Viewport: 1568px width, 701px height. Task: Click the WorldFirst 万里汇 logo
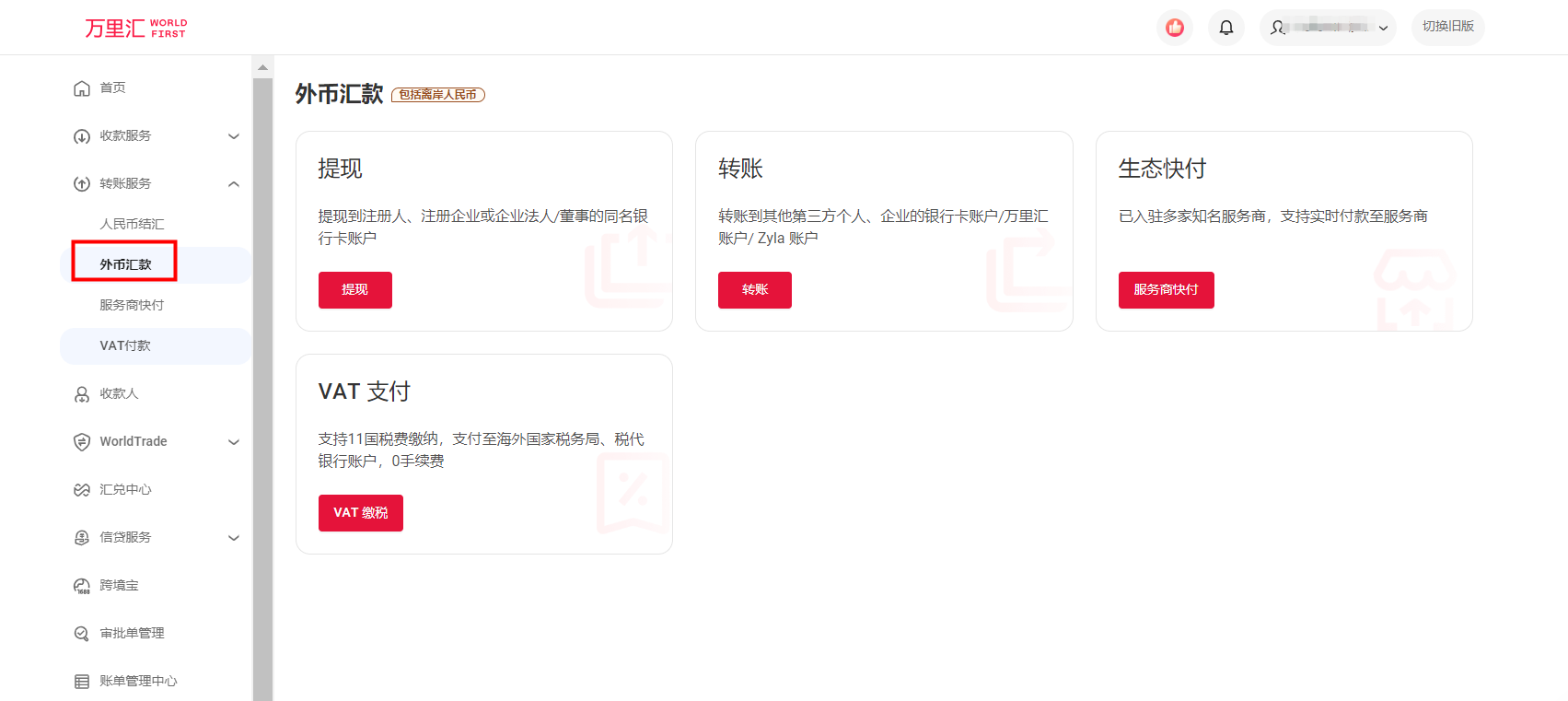(x=136, y=28)
